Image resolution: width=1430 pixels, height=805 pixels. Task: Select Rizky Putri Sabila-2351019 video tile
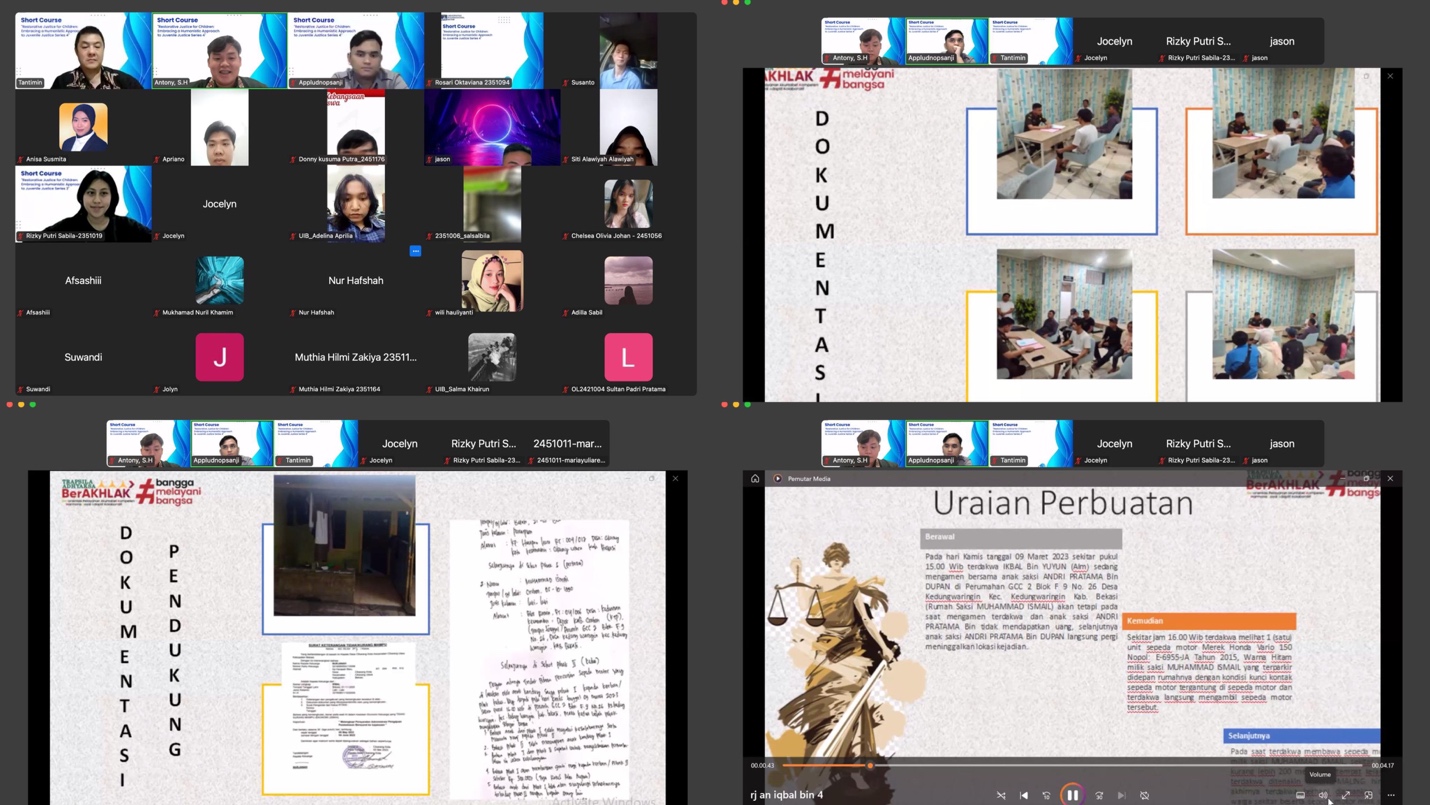click(83, 203)
